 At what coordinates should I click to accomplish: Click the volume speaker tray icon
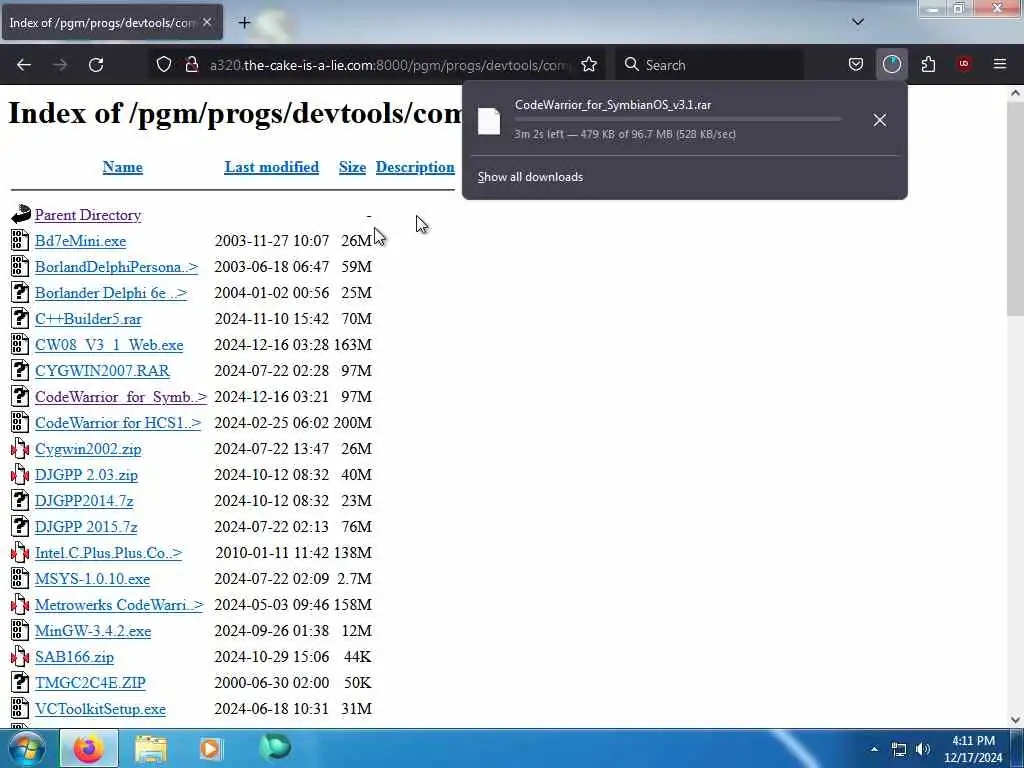pyautogui.click(x=922, y=749)
